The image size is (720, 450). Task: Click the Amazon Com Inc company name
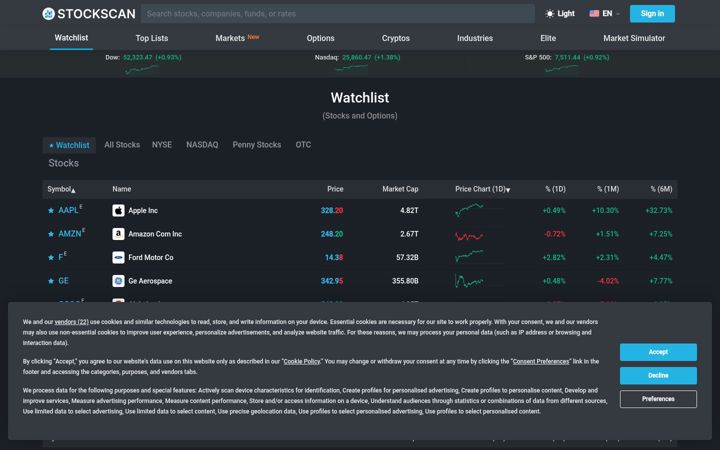pyautogui.click(x=155, y=234)
